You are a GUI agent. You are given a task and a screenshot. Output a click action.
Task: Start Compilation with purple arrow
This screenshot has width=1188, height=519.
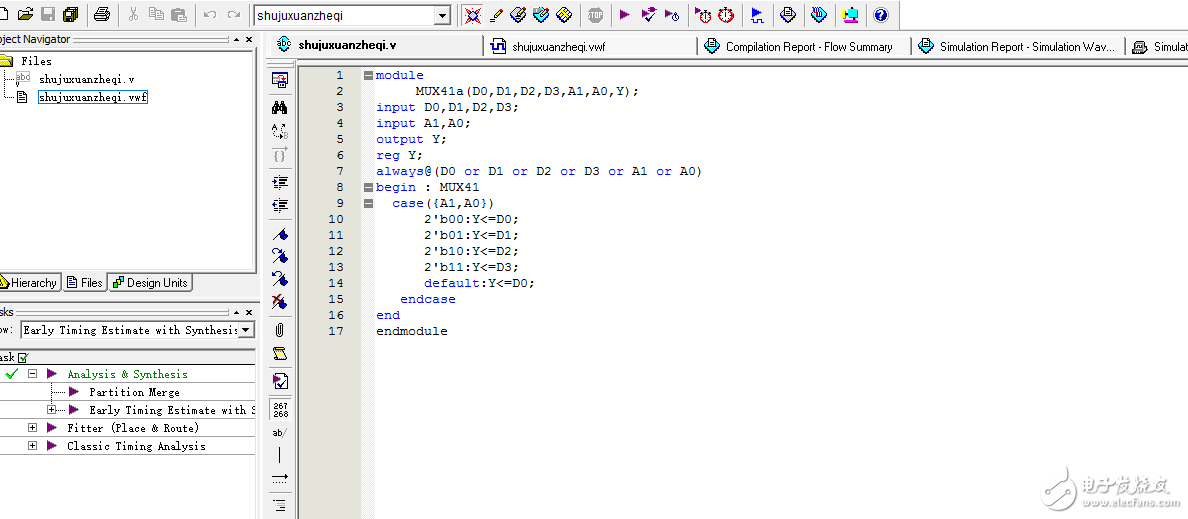[625, 14]
